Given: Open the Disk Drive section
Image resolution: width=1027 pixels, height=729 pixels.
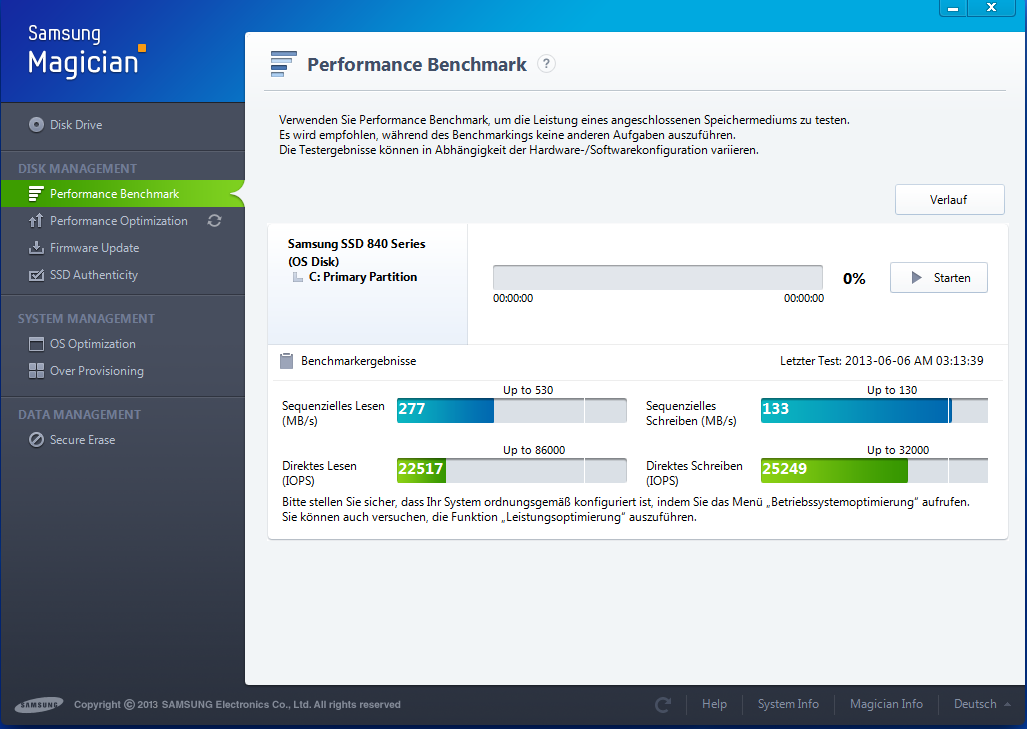Looking at the screenshot, I should click(x=76, y=124).
